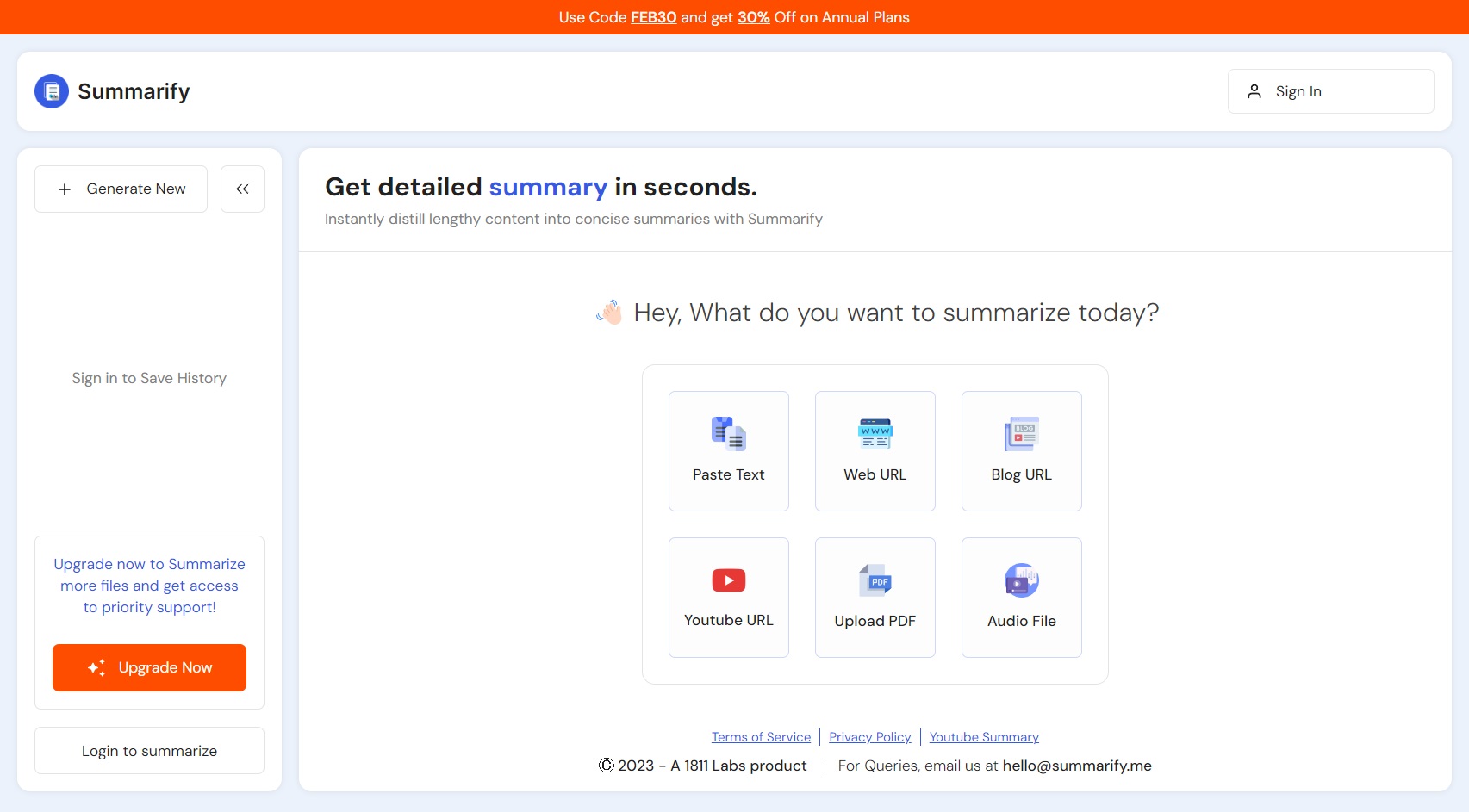Click the 30% discount link in banner
Viewport: 1469px width, 812px height.
click(x=754, y=17)
